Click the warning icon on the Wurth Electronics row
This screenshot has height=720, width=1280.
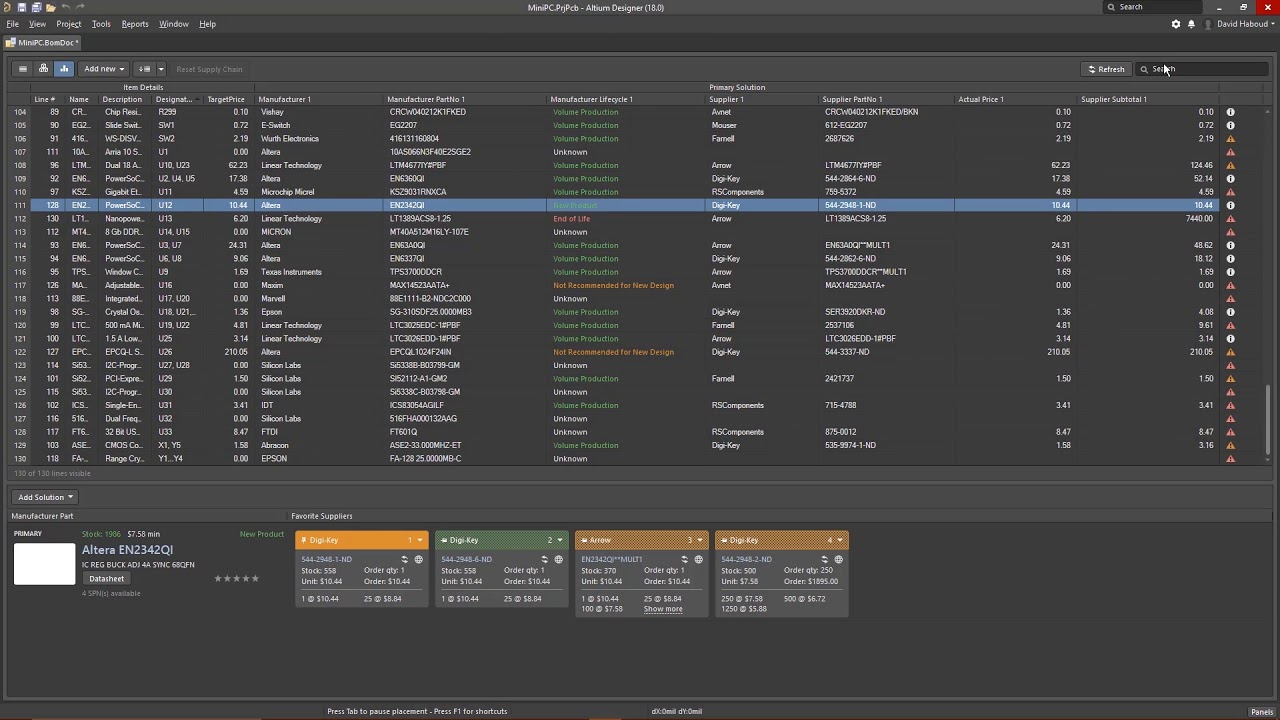coord(1230,139)
